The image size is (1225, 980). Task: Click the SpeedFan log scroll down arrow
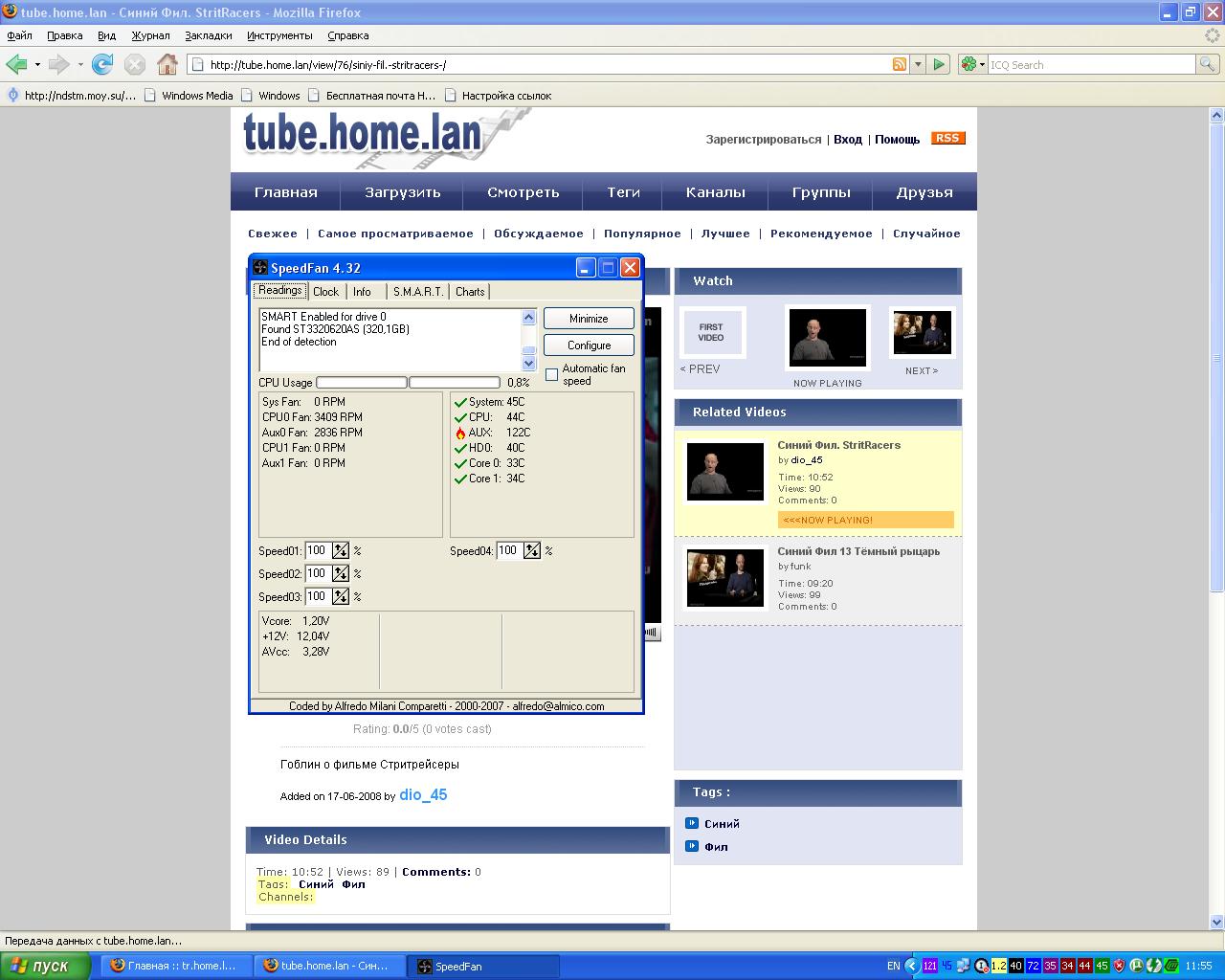(529, 364)
